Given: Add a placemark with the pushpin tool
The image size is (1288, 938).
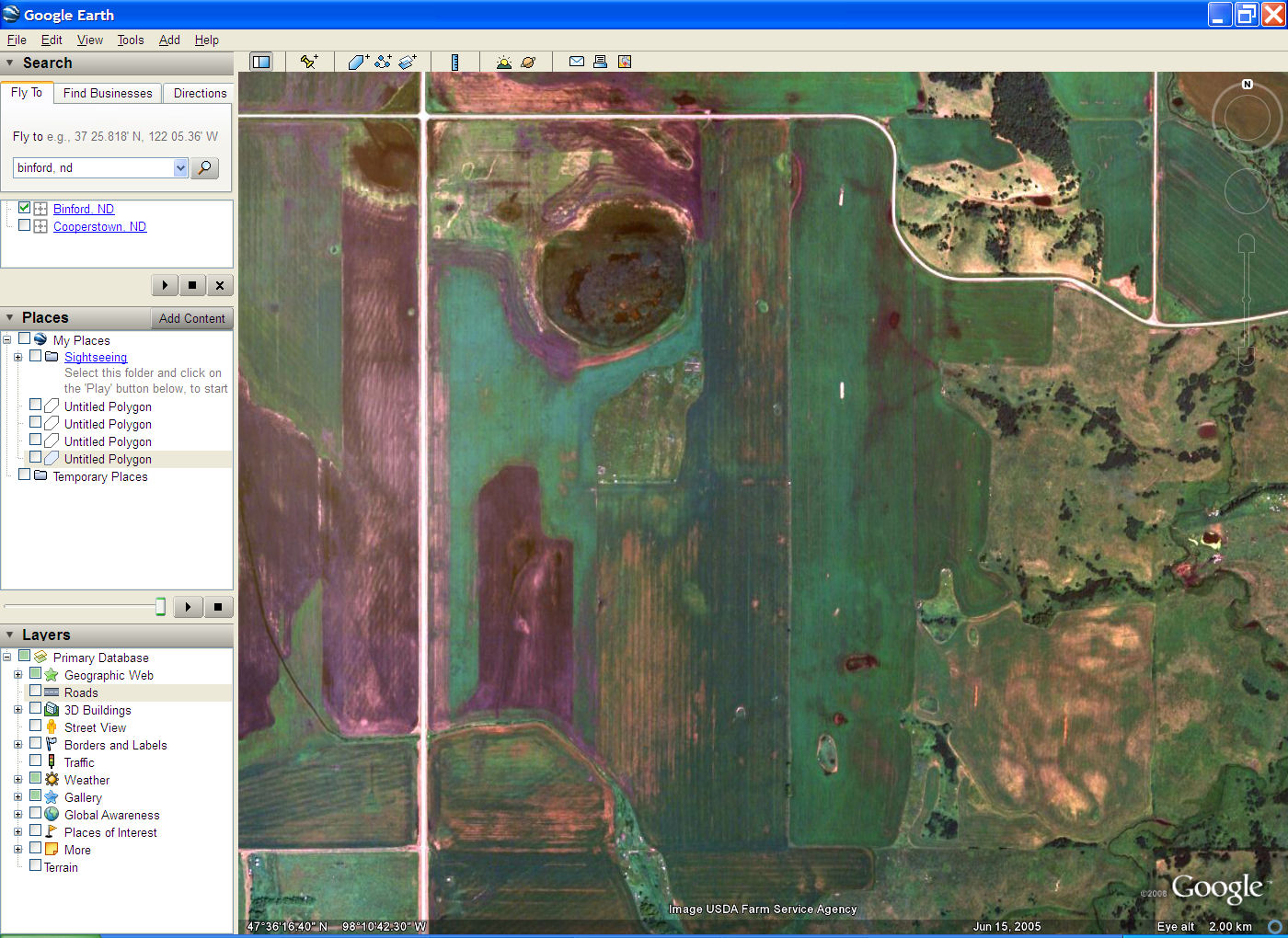Looking at the screenshot, I should point(309,62).
